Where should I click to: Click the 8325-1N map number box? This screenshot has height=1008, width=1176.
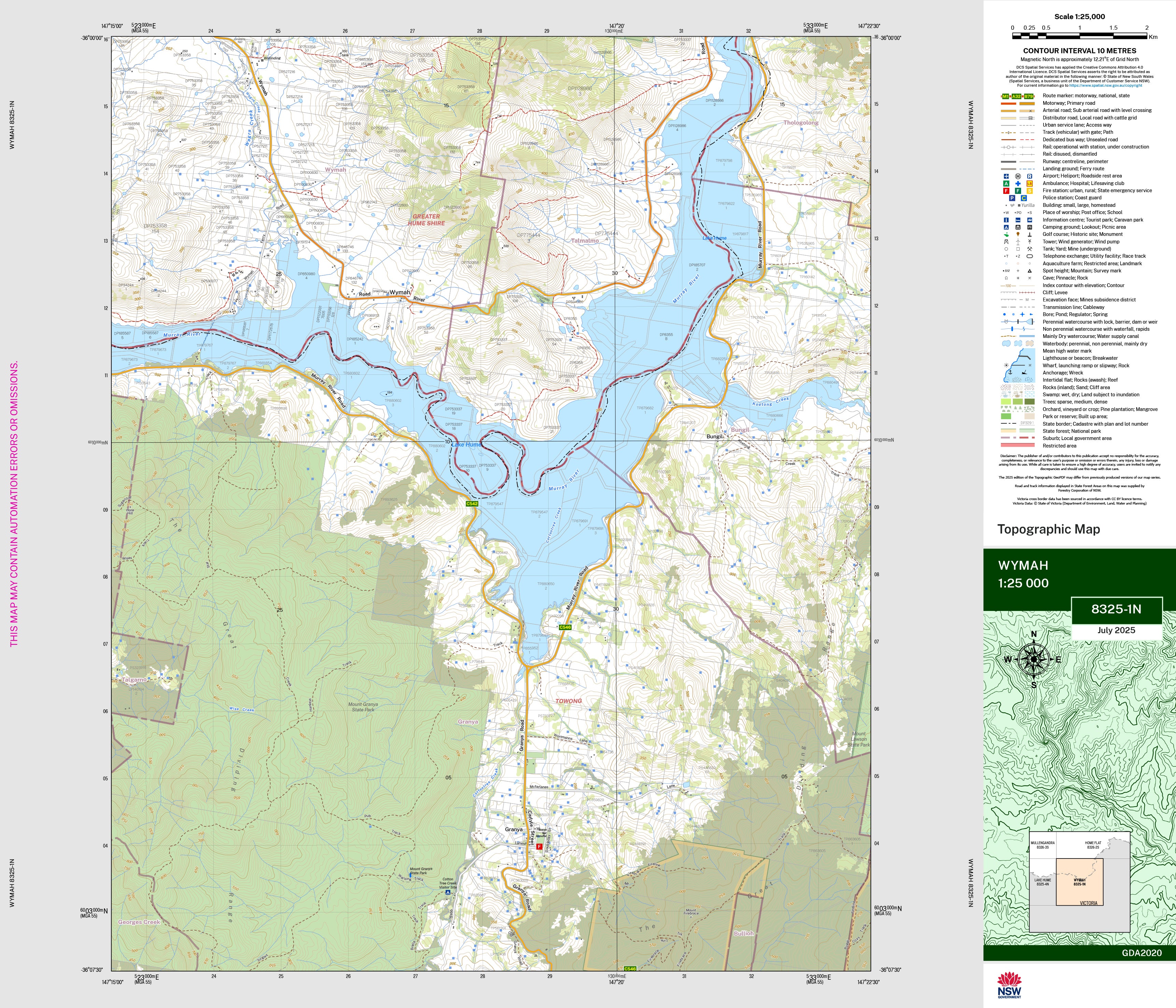click(1116, 610)
